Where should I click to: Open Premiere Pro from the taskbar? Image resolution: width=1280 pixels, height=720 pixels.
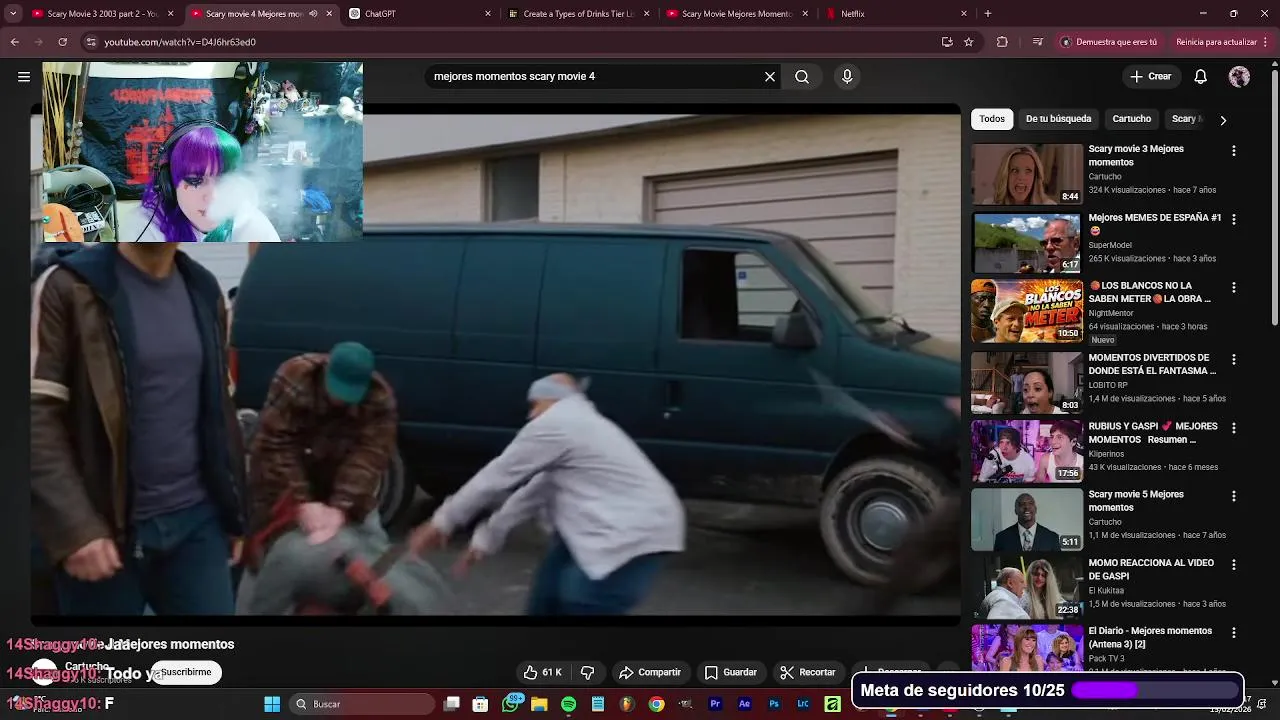(715, 704)
